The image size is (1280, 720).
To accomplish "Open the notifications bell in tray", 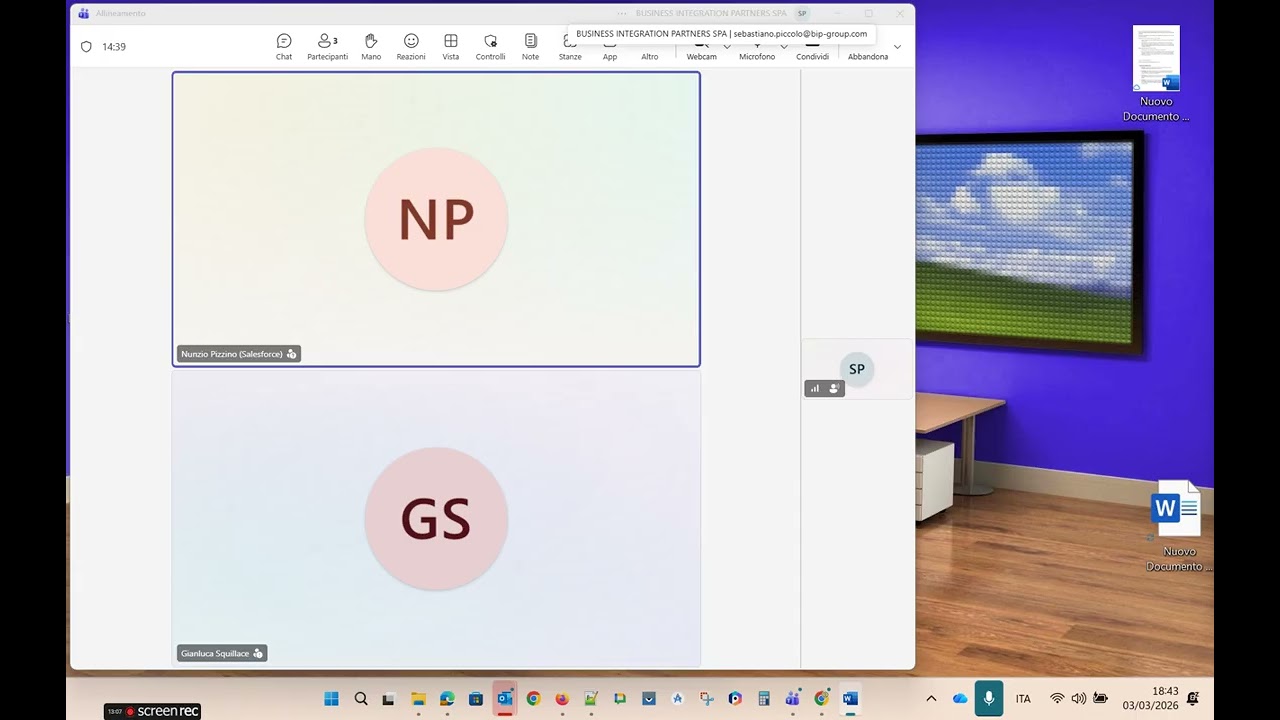I will click(1192, 698).
